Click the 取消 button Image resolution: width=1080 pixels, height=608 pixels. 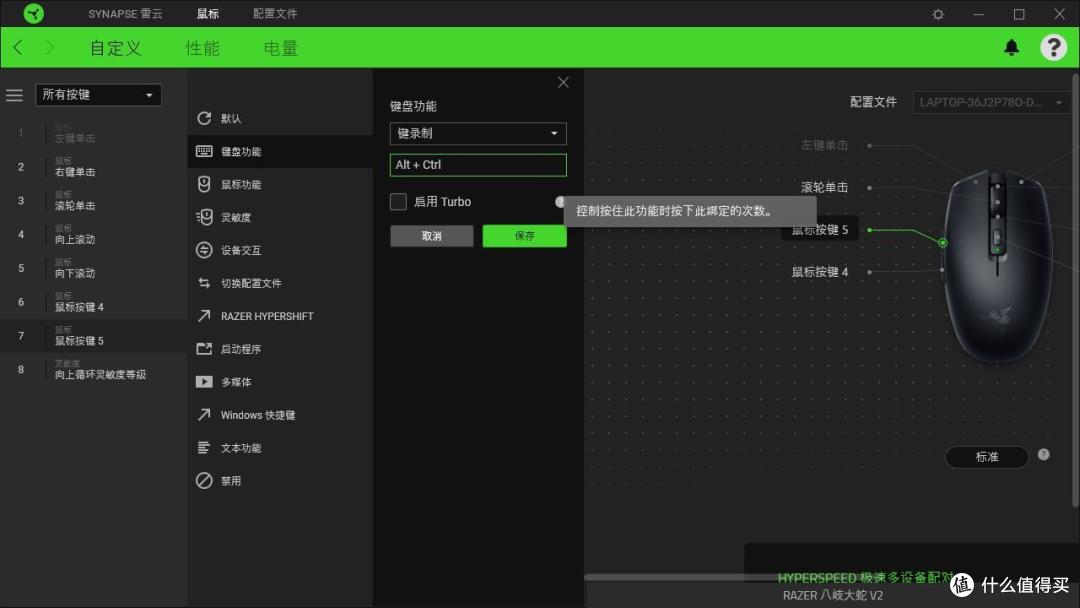432,236
